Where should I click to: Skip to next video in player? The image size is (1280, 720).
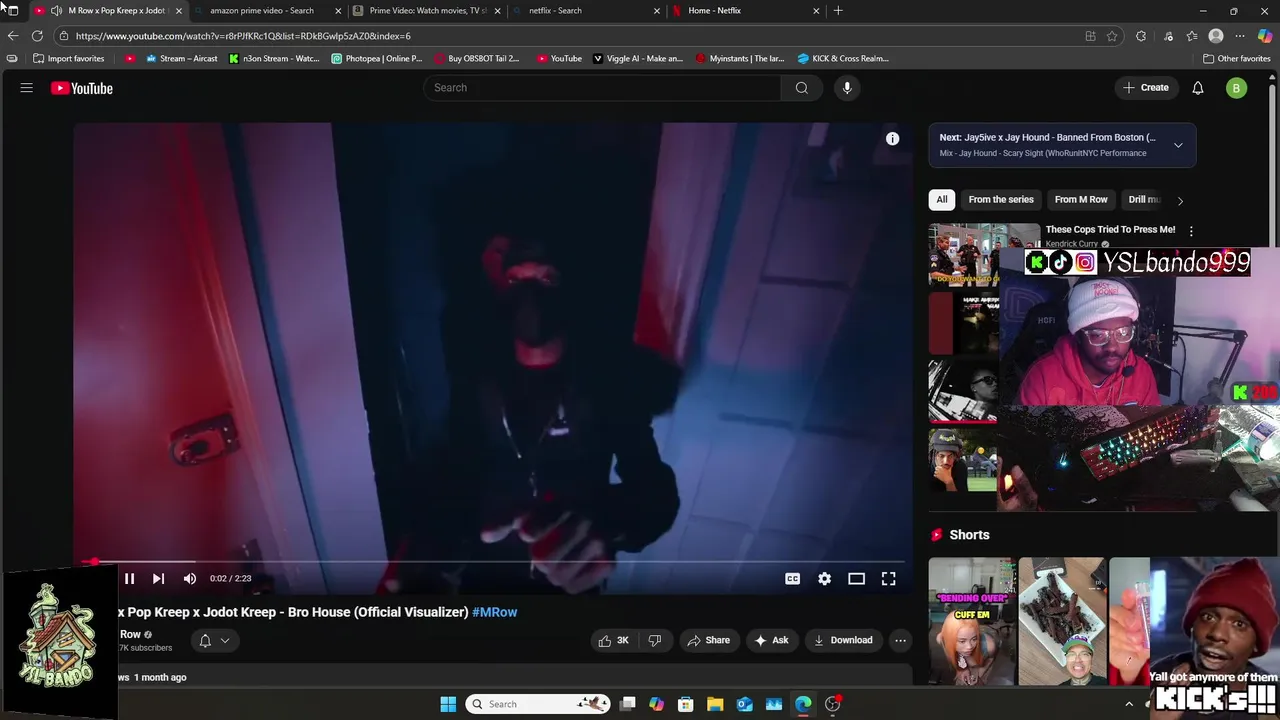(x=158, y=578)
